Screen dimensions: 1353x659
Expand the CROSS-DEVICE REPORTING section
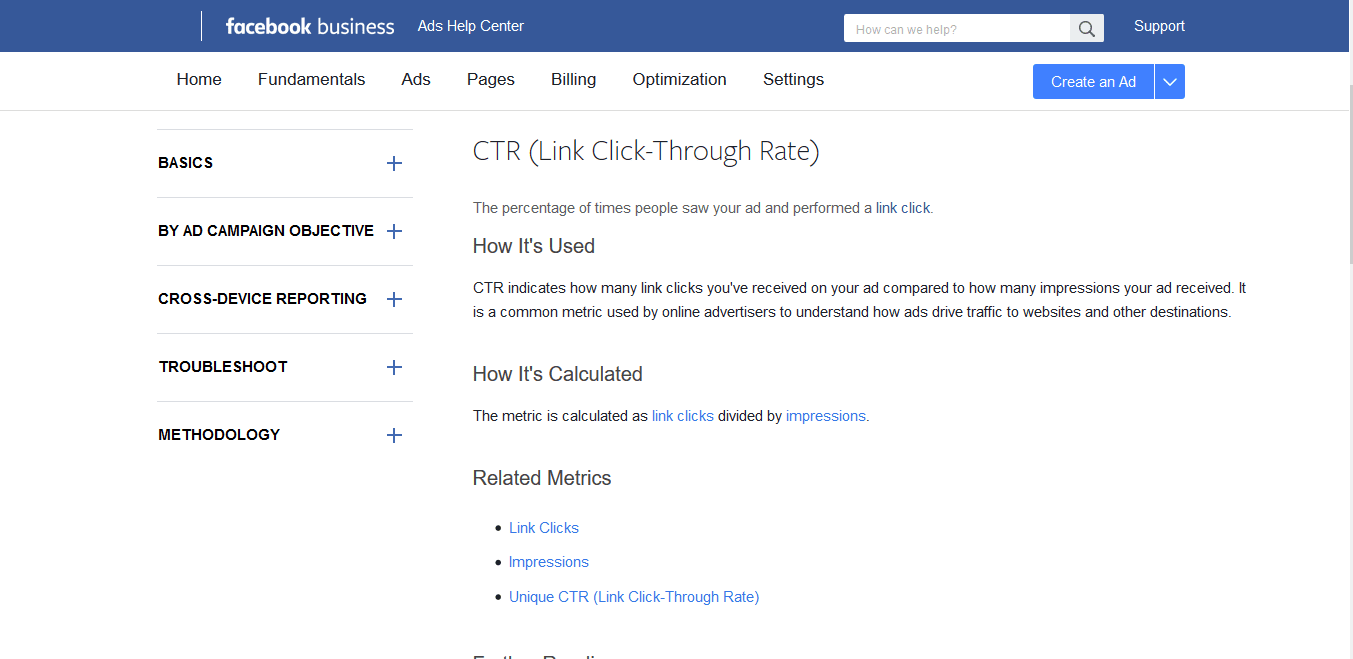[394, 298]
